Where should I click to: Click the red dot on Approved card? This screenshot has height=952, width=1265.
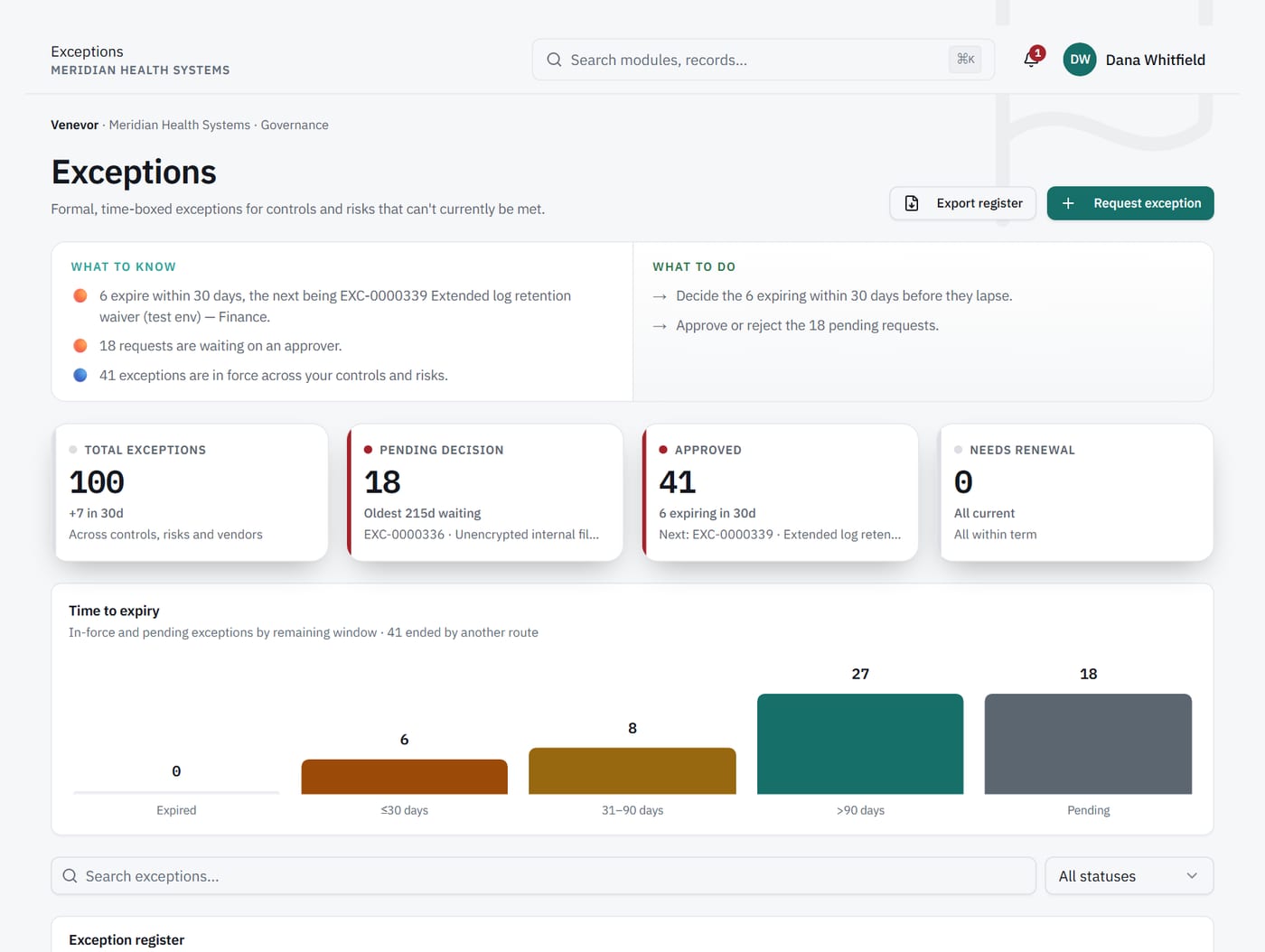663,449
